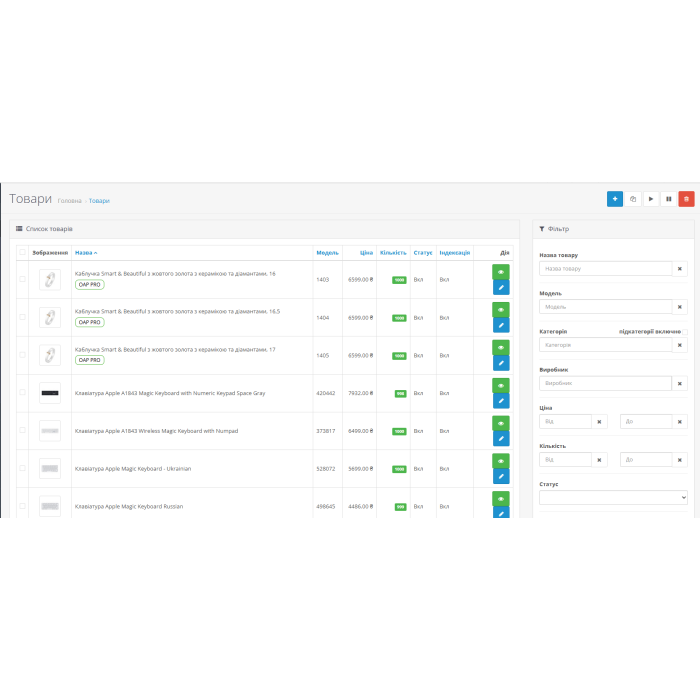The image size is (700, 700).
Task: Clear the Модель filter field
Action: tap(679, 307)
